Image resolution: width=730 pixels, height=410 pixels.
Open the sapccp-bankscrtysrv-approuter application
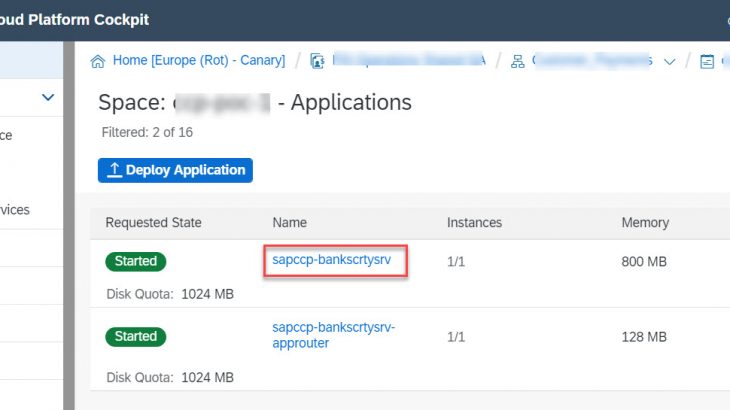(x=333, y=335)
